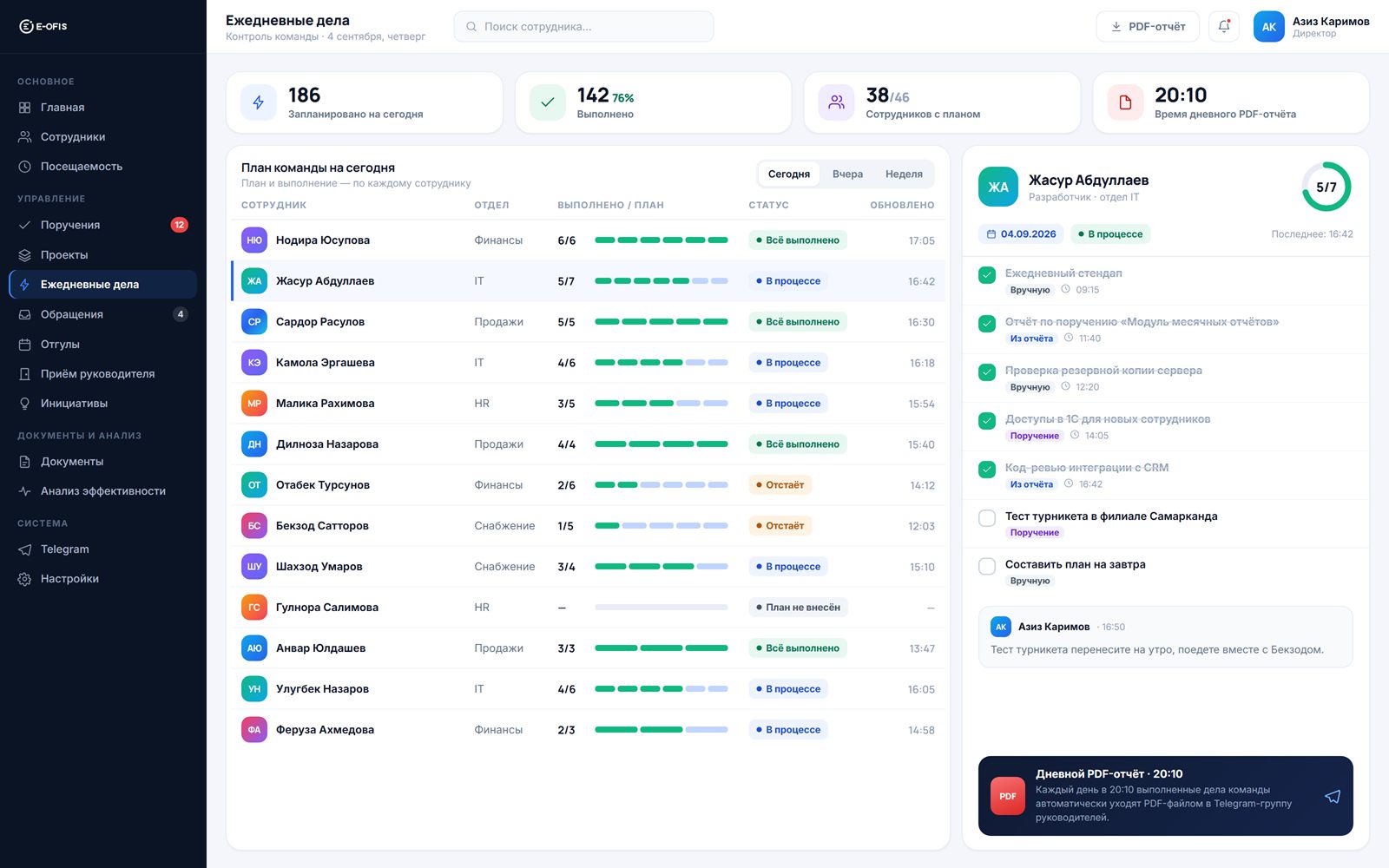Click the red PDF file icon in banner
The width and height of the screenshot is (1389, 868).
pyautogui.click(x=1008, y=796)
